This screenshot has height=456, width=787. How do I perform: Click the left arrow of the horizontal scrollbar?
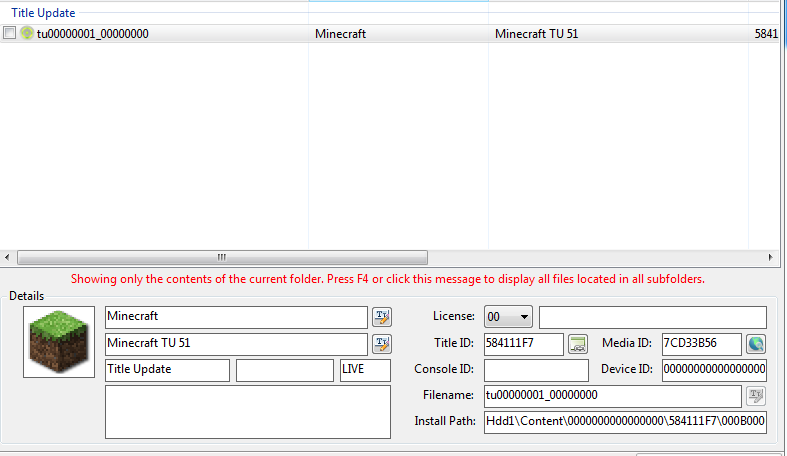pos(8,257)
